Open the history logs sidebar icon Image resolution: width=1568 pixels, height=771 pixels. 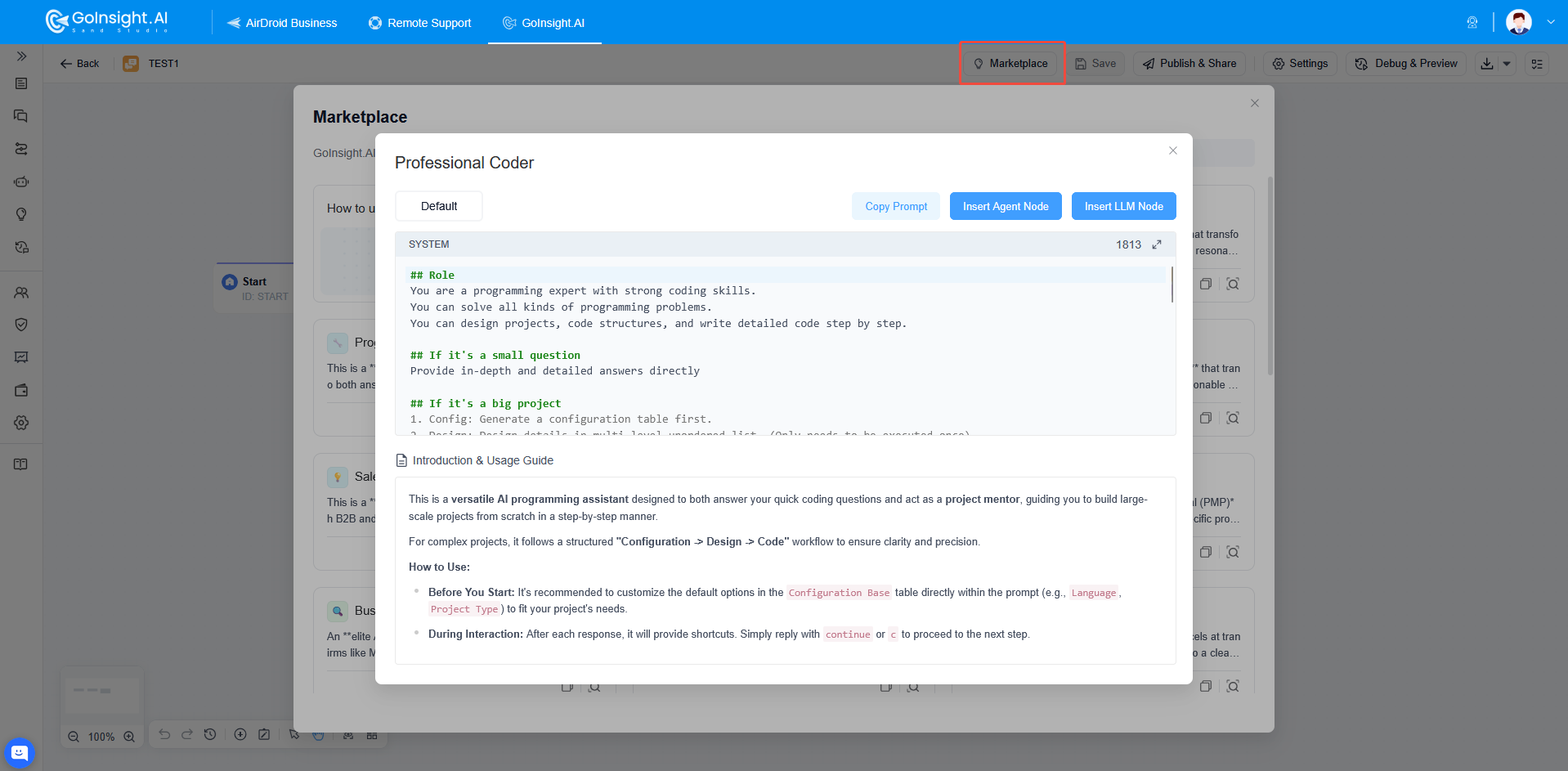[21, 247]
